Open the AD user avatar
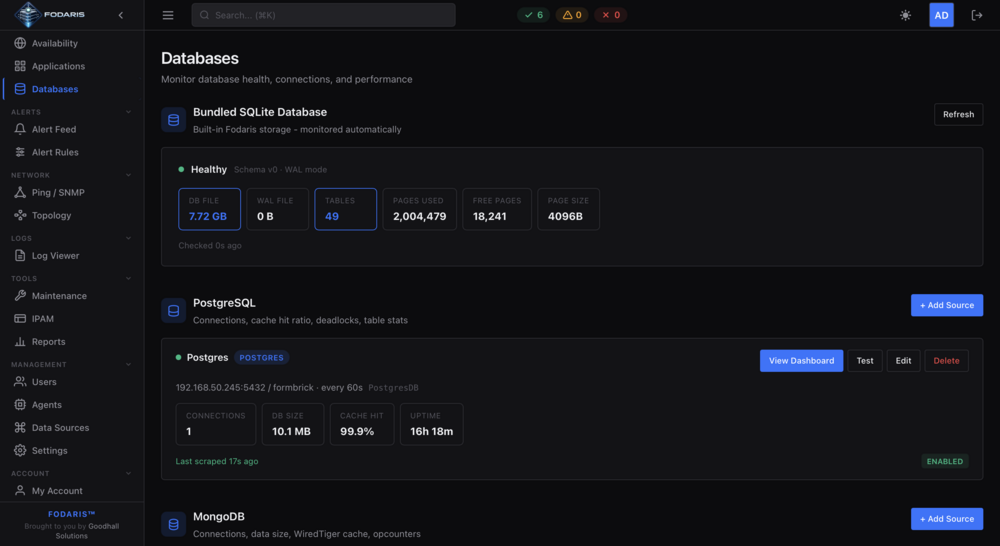 tap(941, 15)
